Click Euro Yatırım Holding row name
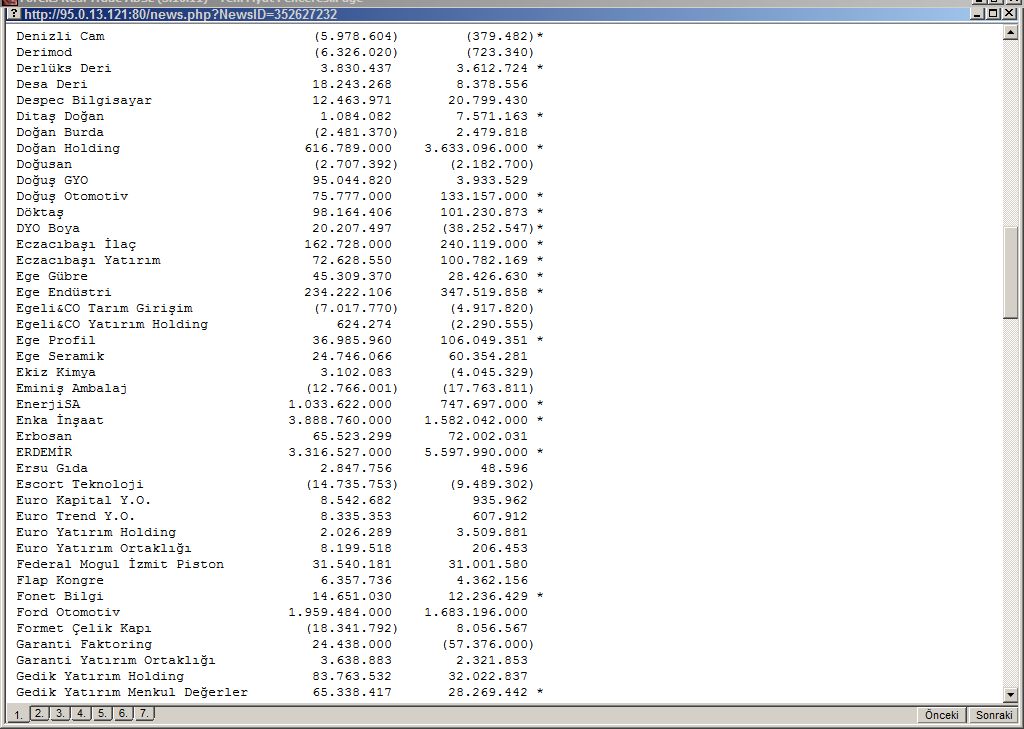Viewport: 1024px width, 729px height. coord(96,532)
